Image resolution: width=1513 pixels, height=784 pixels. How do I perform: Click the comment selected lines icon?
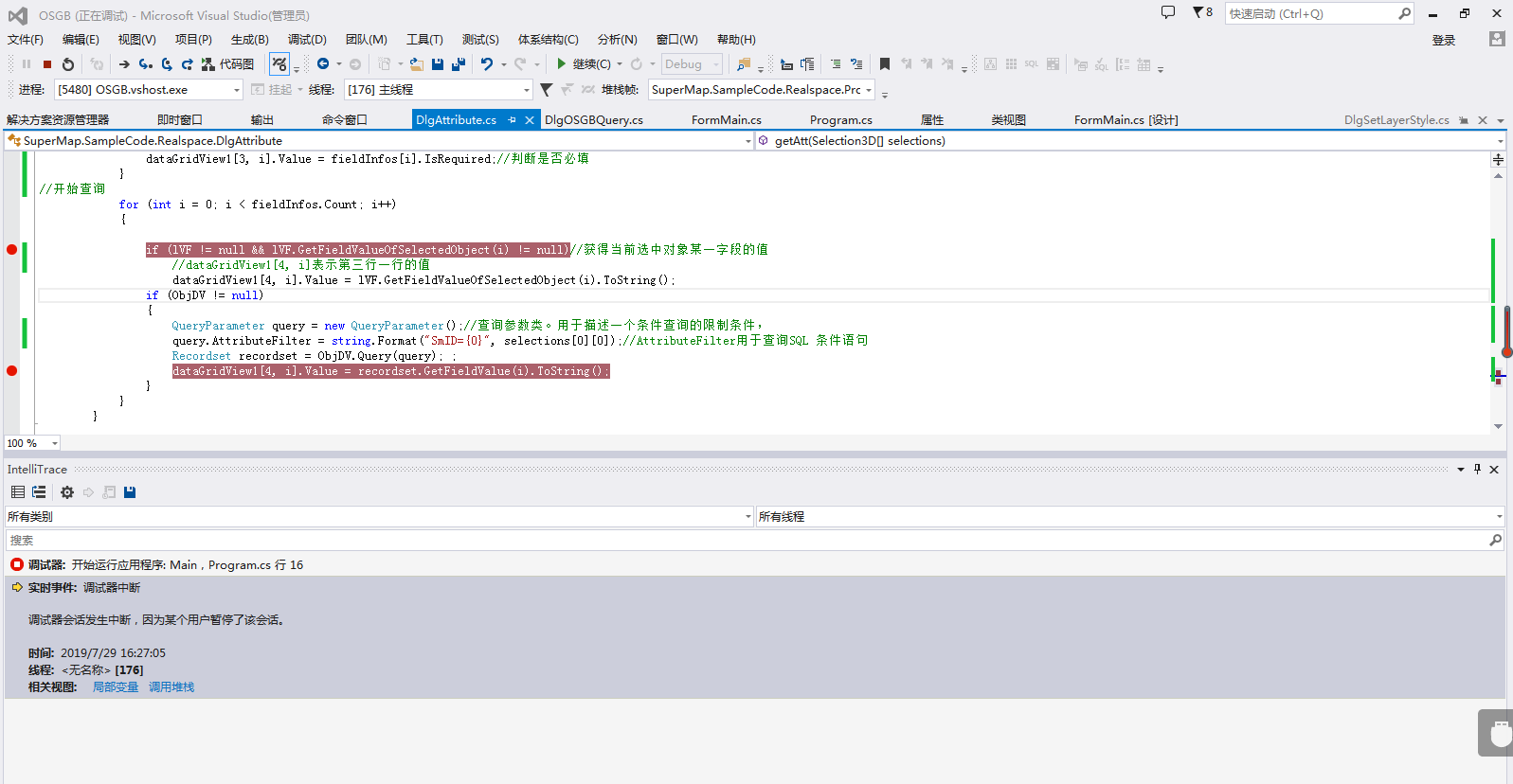(836, 64)
